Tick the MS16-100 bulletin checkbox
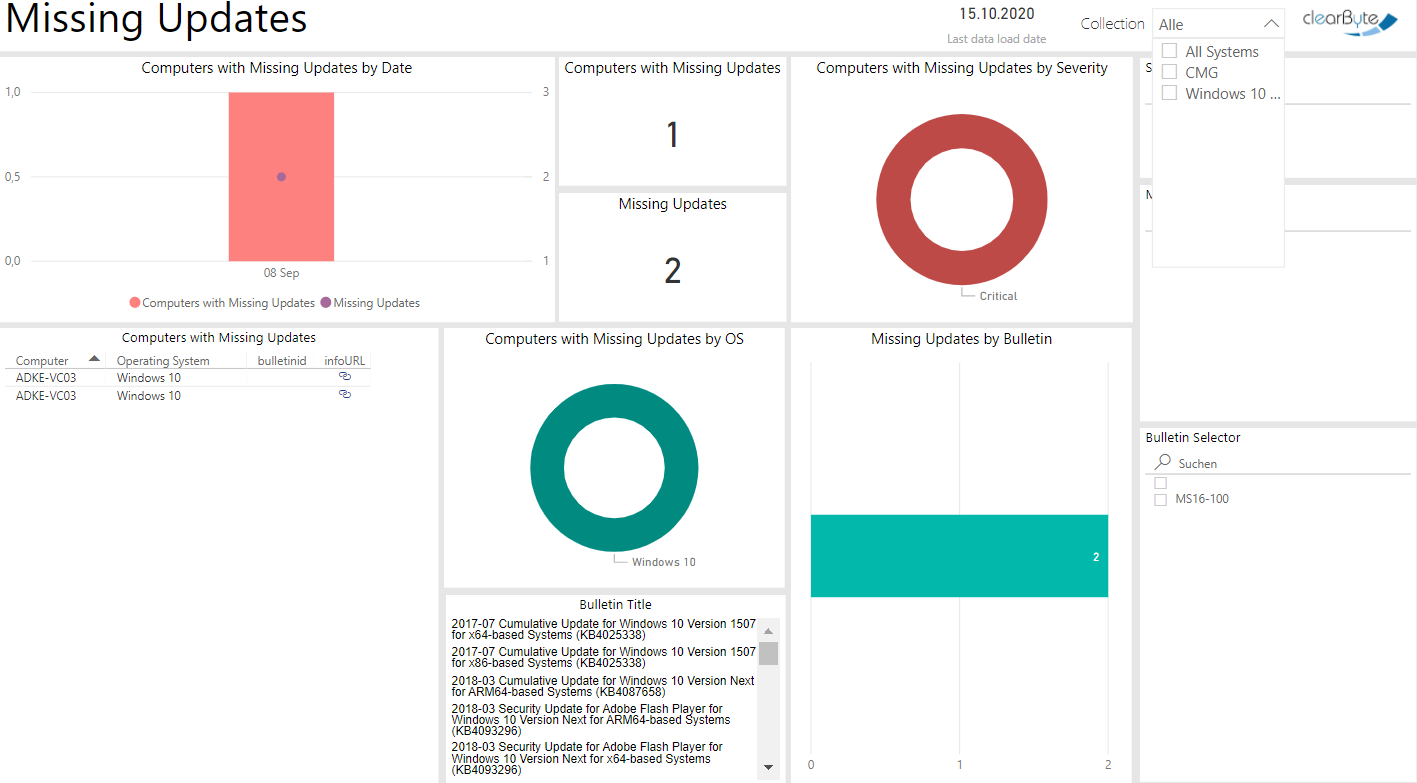The height and width of the screenshot is (783, 1417). [1161, 499]
